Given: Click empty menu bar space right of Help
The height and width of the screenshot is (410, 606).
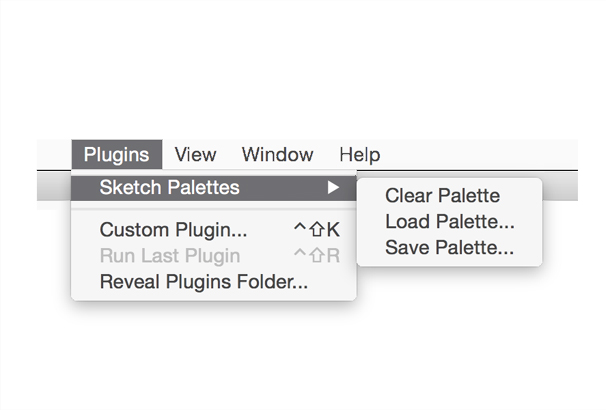Looking at the screenshot, I should click(x=480, y=155).
